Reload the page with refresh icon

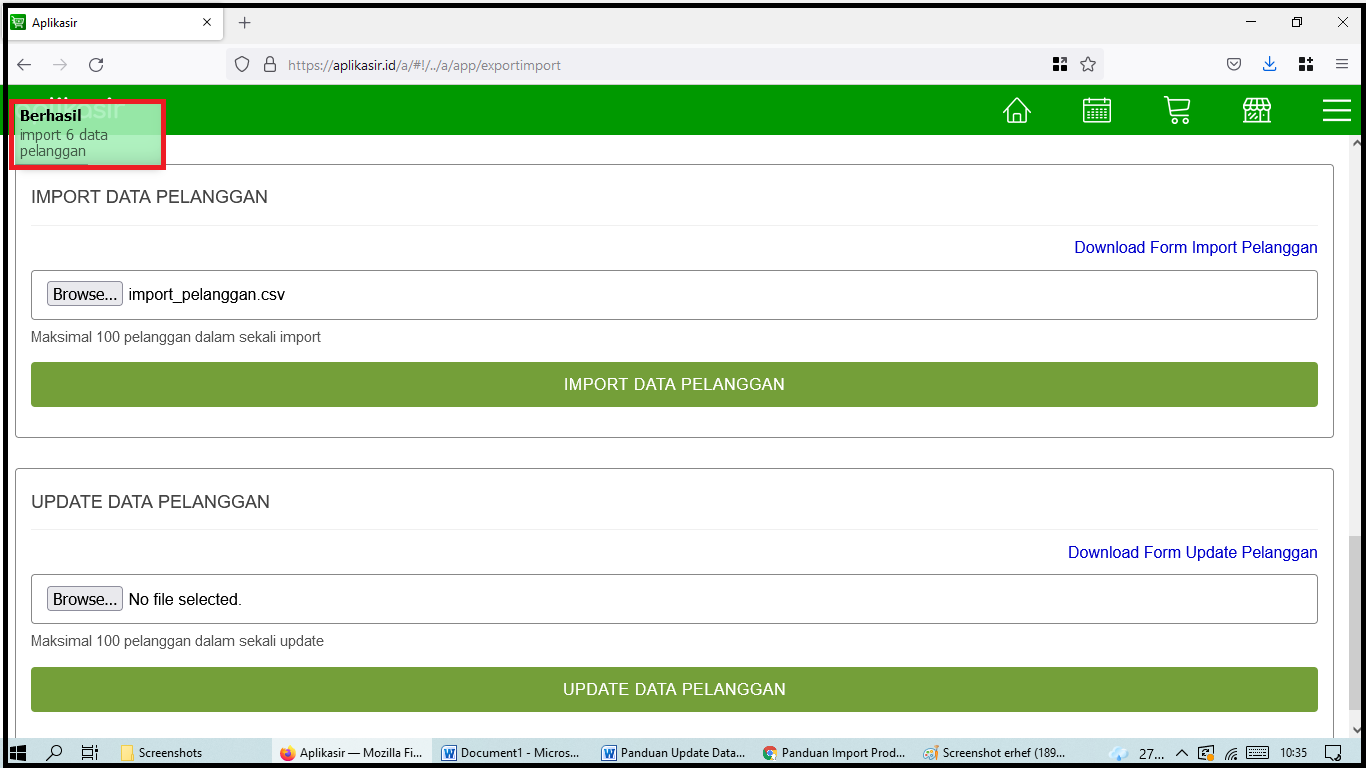point(96,65)
